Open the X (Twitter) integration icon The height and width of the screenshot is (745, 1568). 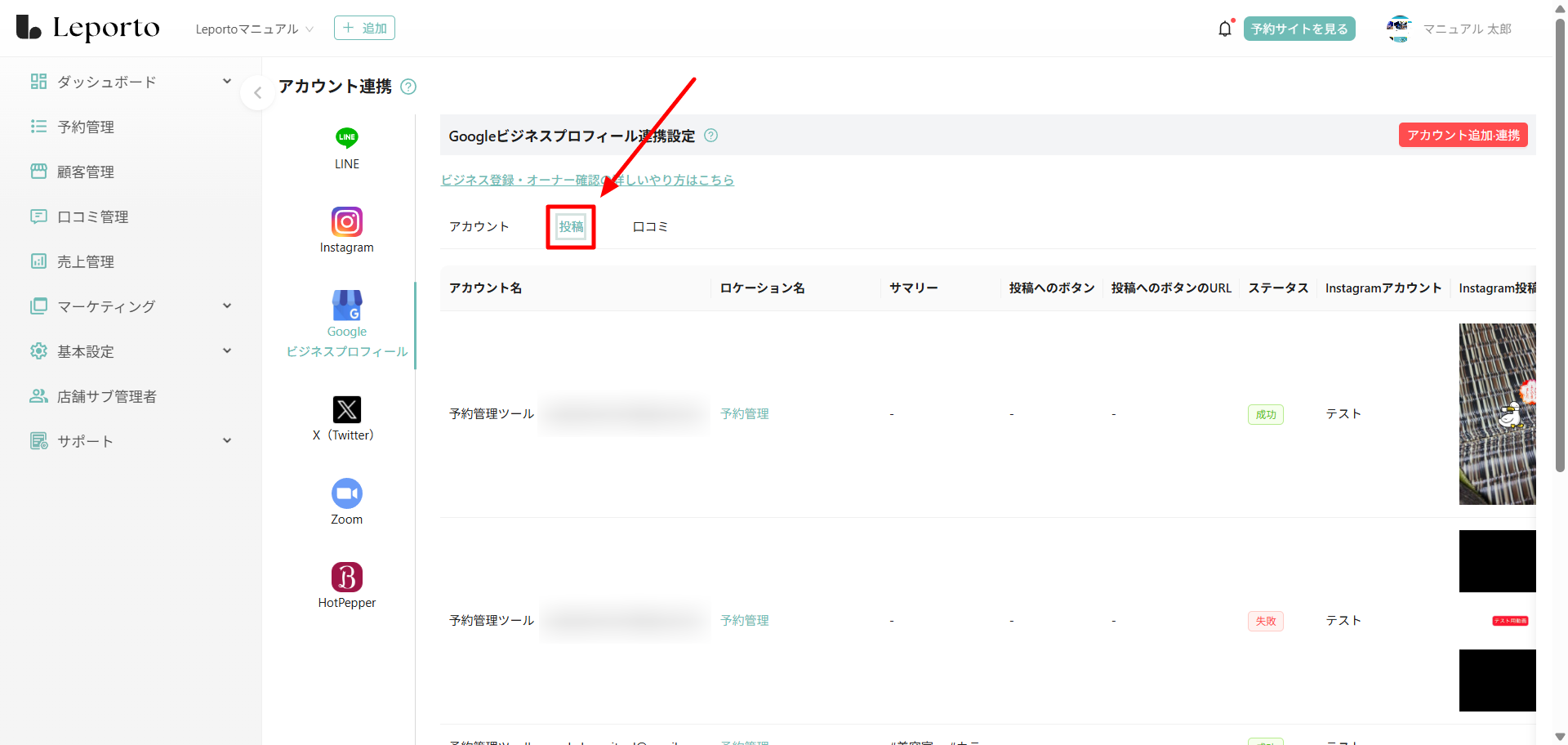click(x=346, y=409)
